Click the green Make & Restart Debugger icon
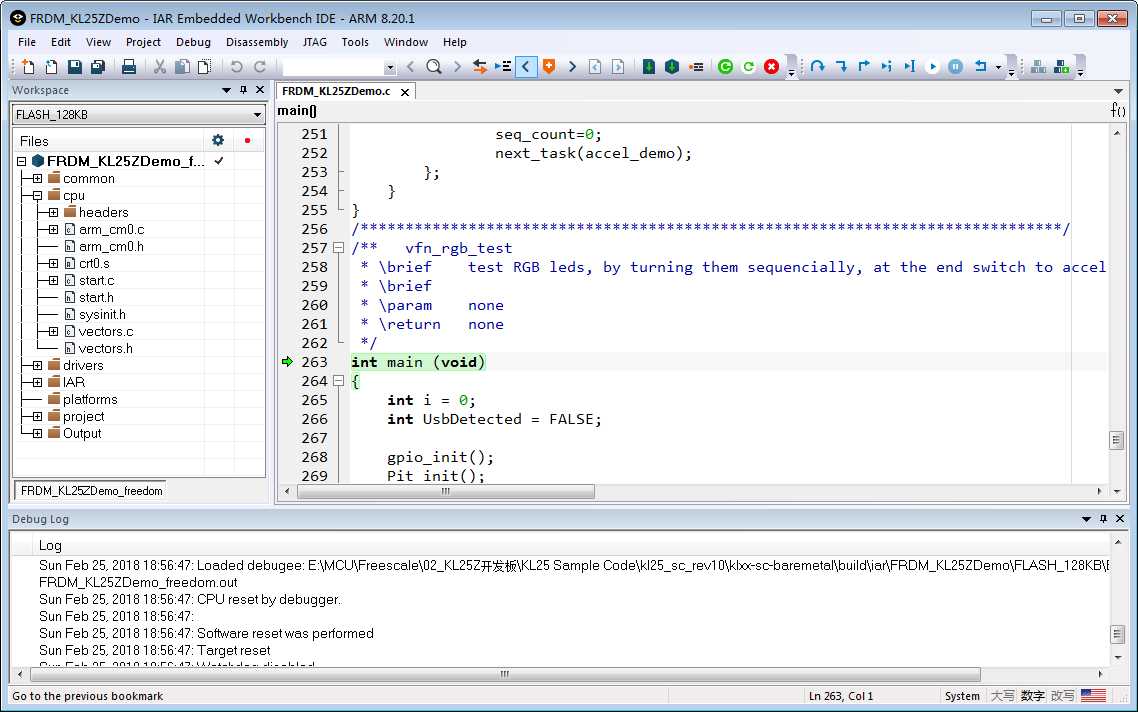 [725, 67]
